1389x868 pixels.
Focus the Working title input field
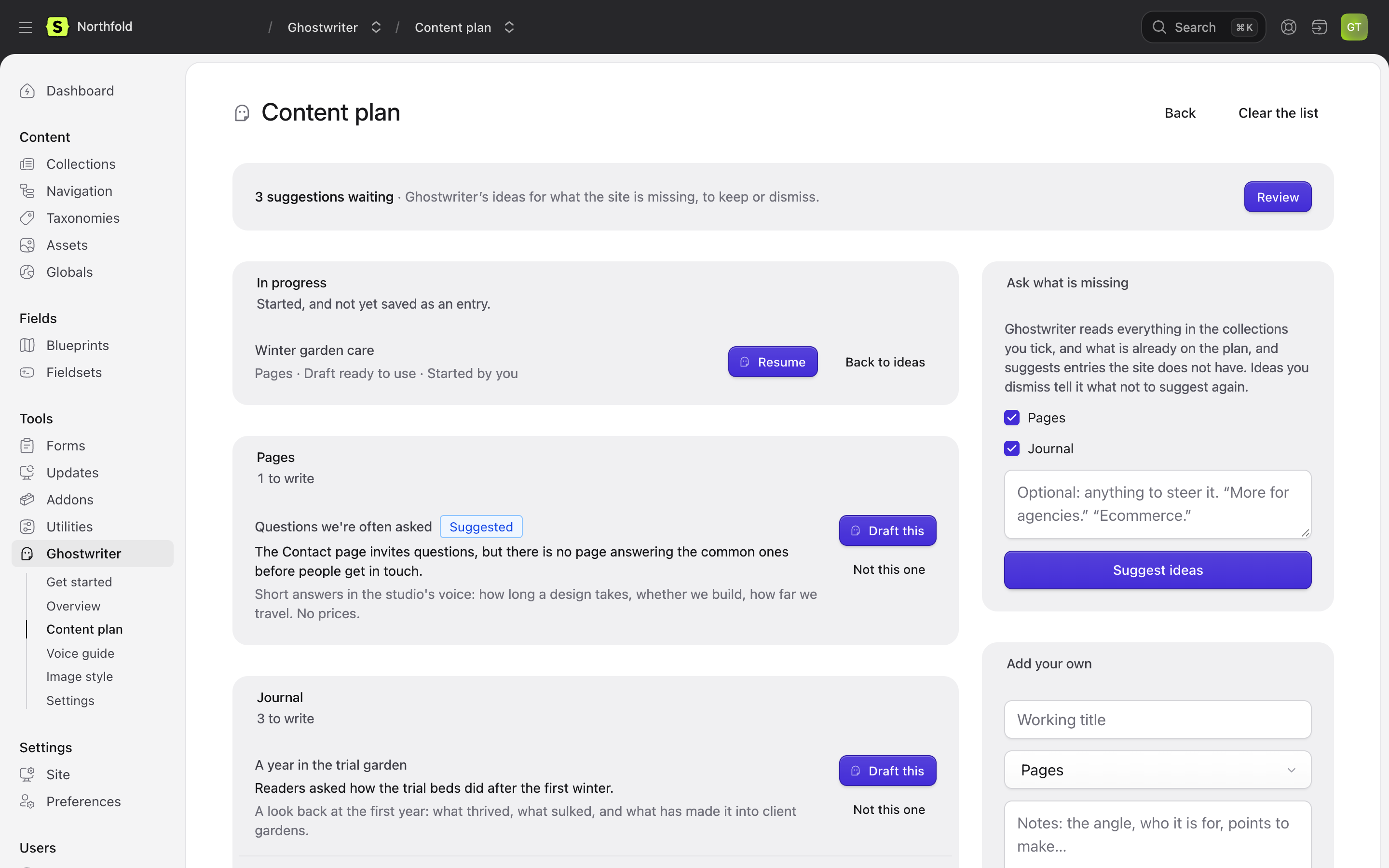[1157, 719]
